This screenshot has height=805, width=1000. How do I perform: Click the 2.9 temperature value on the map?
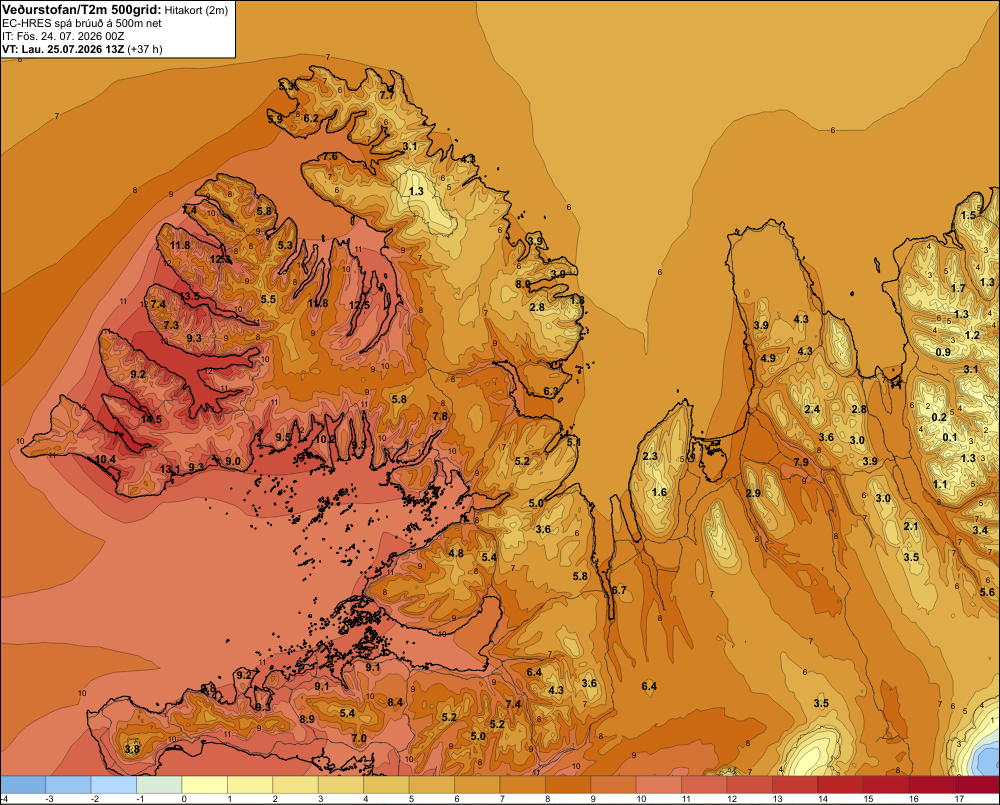(753, 493)
